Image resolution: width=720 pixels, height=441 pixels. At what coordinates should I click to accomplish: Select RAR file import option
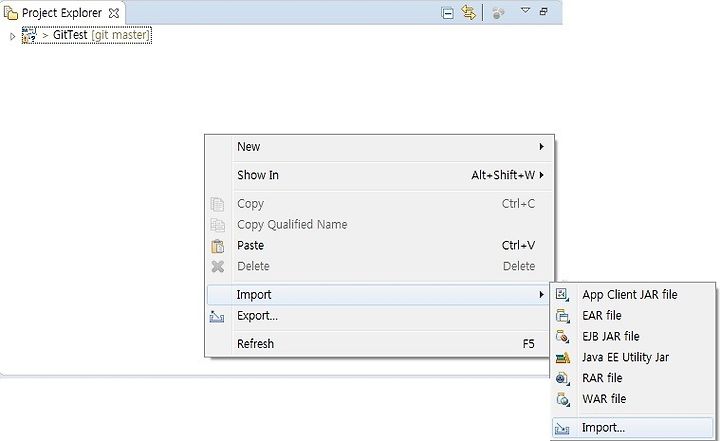(x=633, y=378)
